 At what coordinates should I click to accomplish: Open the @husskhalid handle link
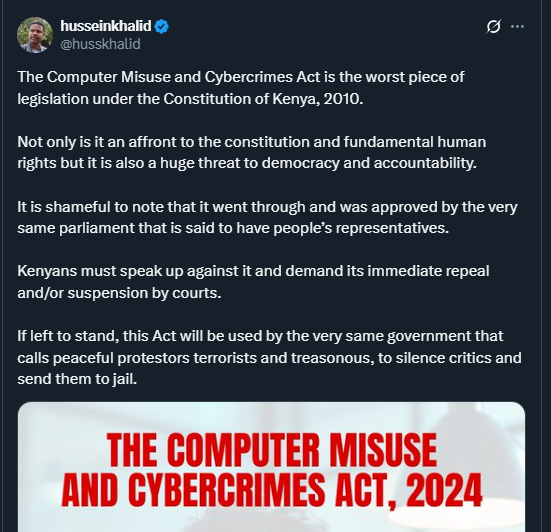pos(100,44)
